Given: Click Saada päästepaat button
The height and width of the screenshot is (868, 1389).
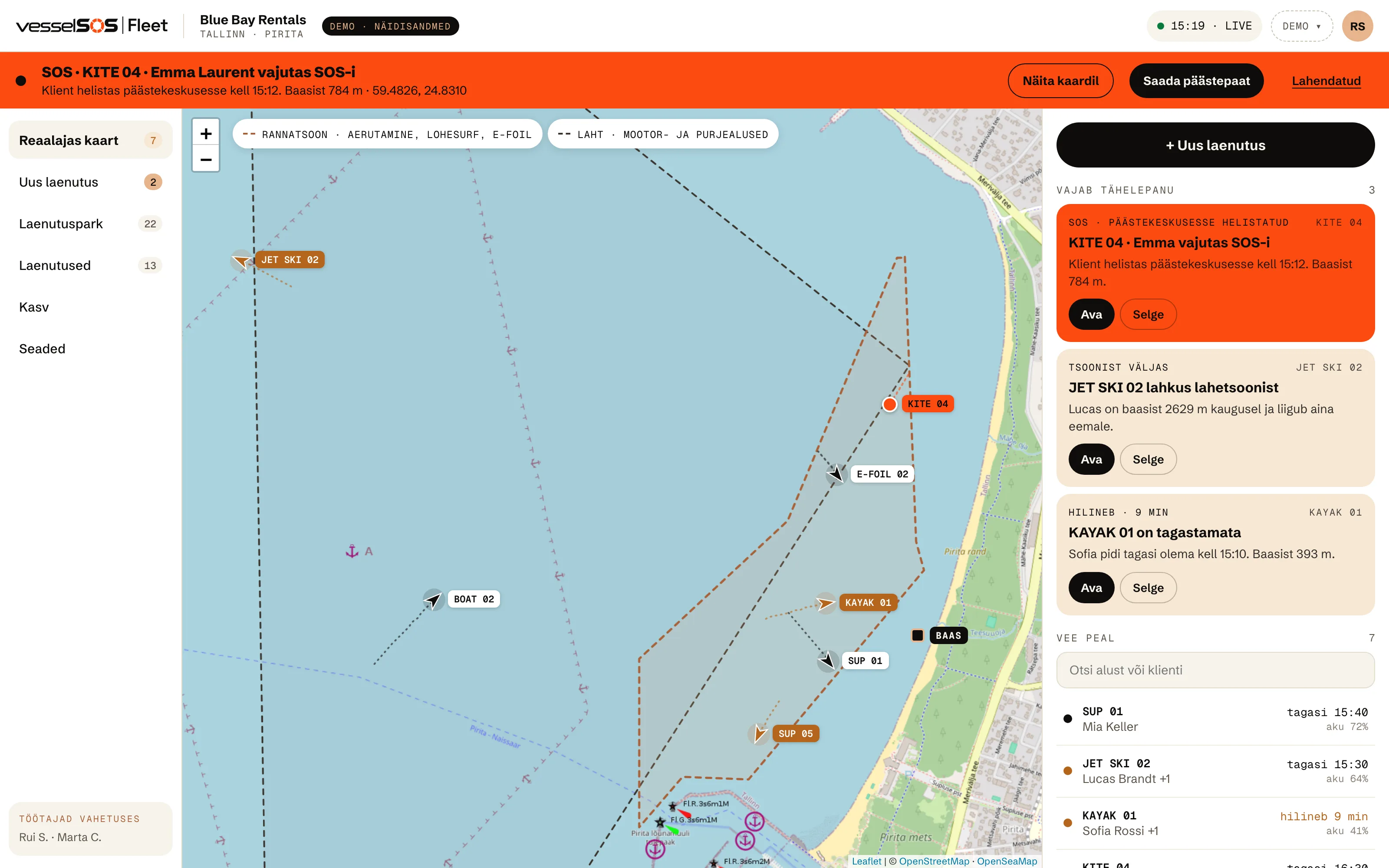Looking at the screenshot, I should [1196, 81].
